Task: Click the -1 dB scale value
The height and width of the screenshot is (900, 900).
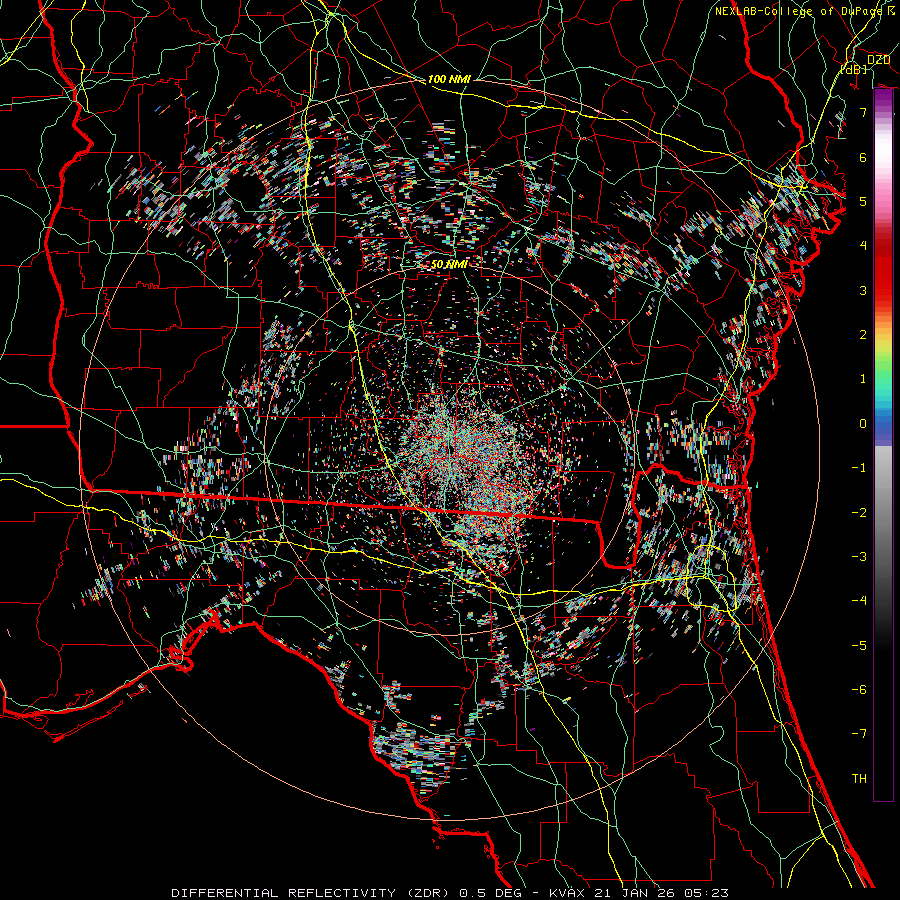Action: click(x=859, y=468)
